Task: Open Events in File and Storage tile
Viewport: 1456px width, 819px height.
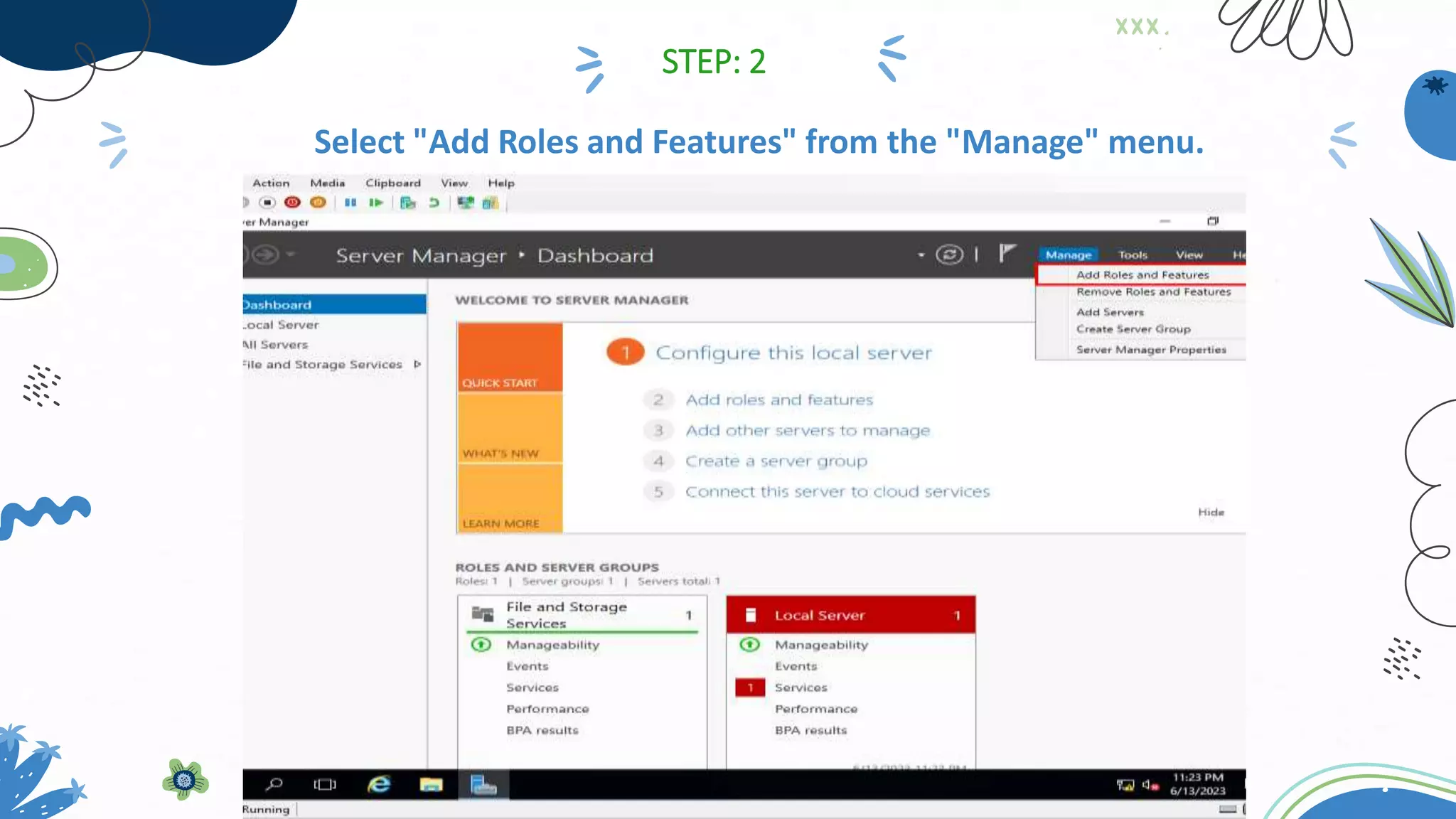Action: point(527,666)
